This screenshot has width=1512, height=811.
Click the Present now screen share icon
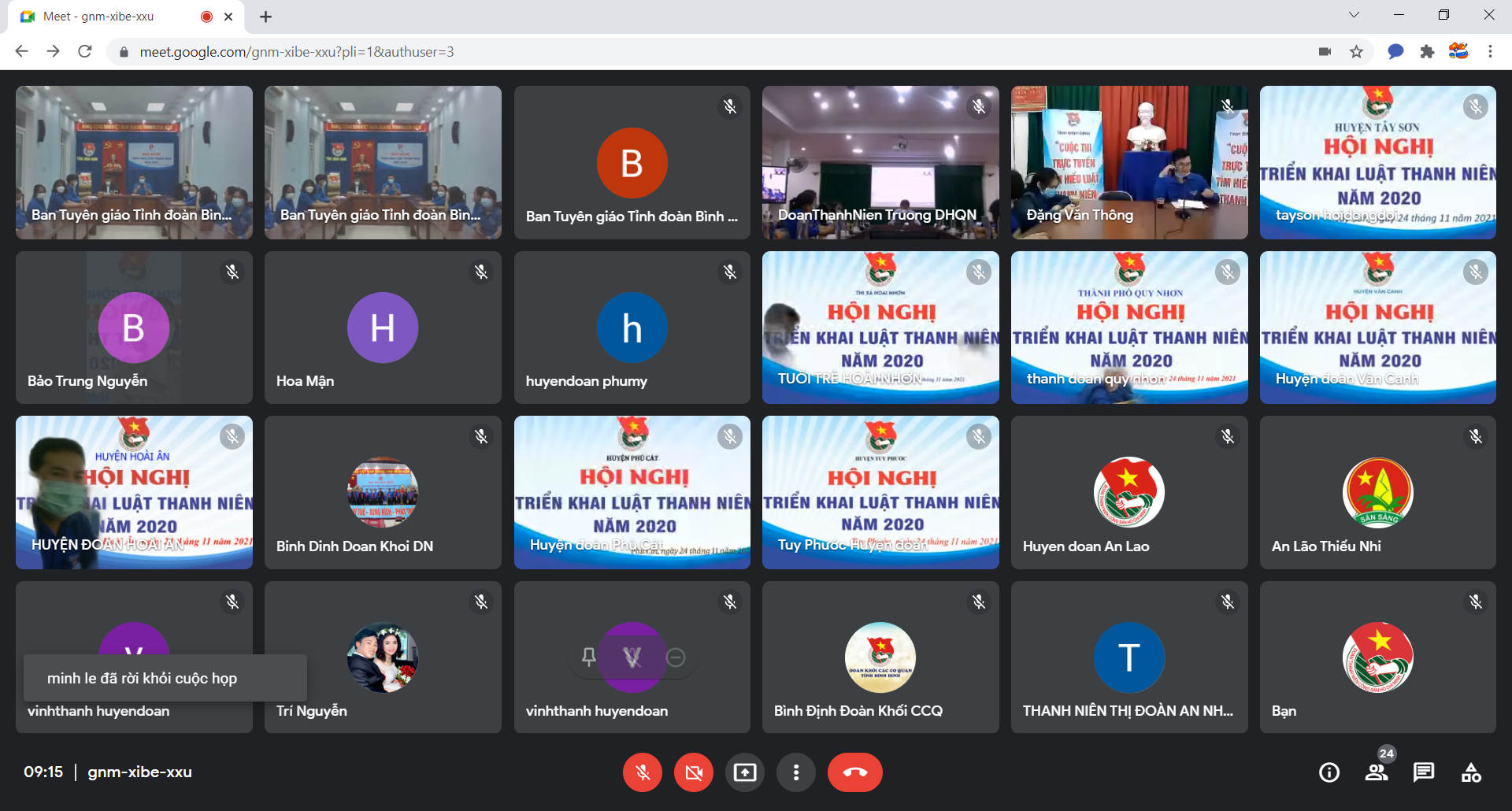tap(745, 772)
